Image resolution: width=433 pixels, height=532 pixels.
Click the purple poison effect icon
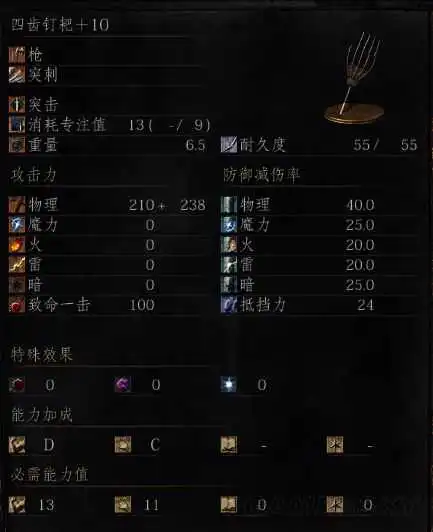coord(123,384)
